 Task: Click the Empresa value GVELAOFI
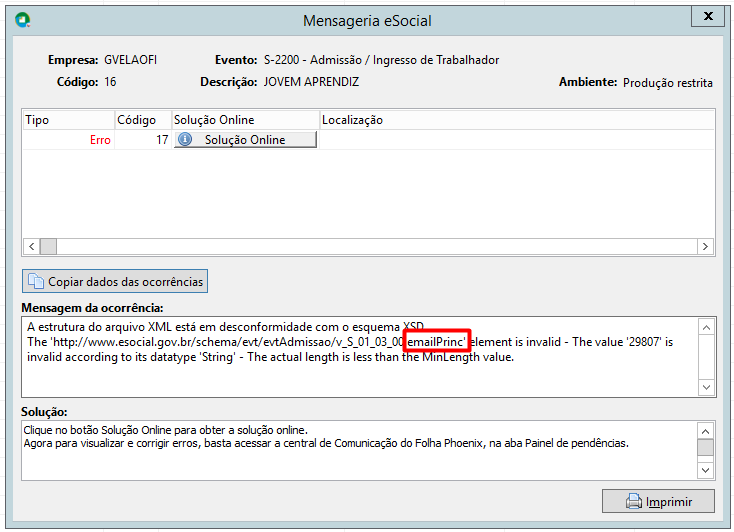click(131, 60)
